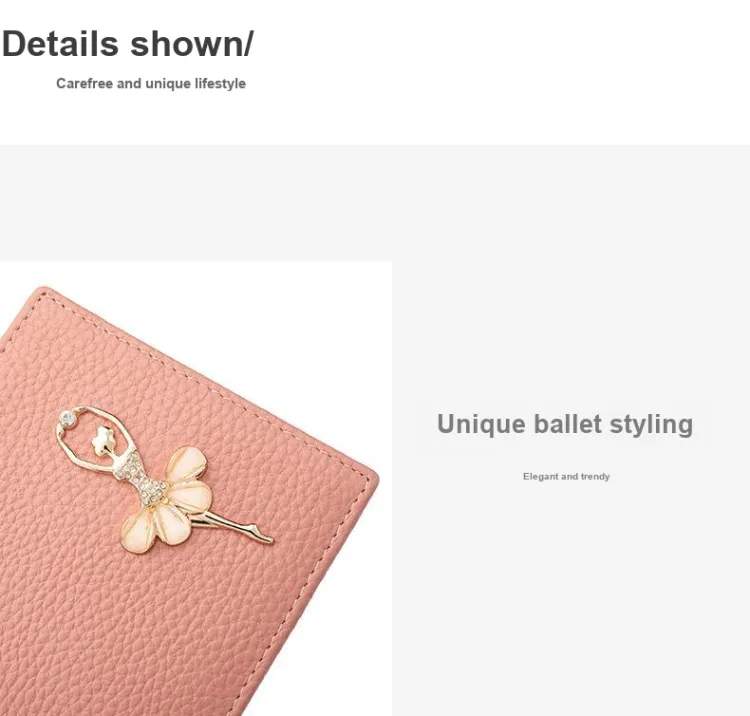The image size is (750, 716).
Task: Click the rounded top corner of the pink wallet
Action: 44,293
